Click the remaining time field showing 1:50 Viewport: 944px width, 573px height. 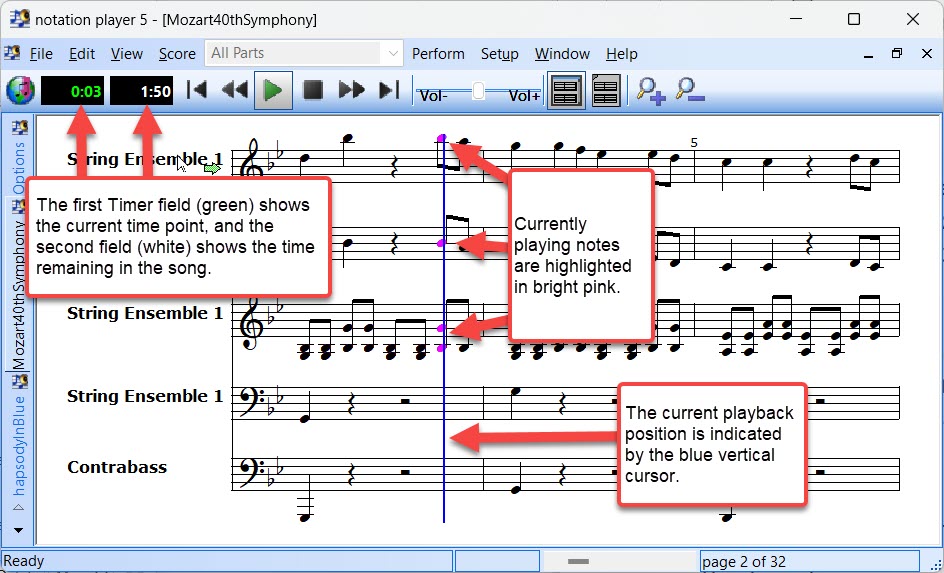point(141,91)
